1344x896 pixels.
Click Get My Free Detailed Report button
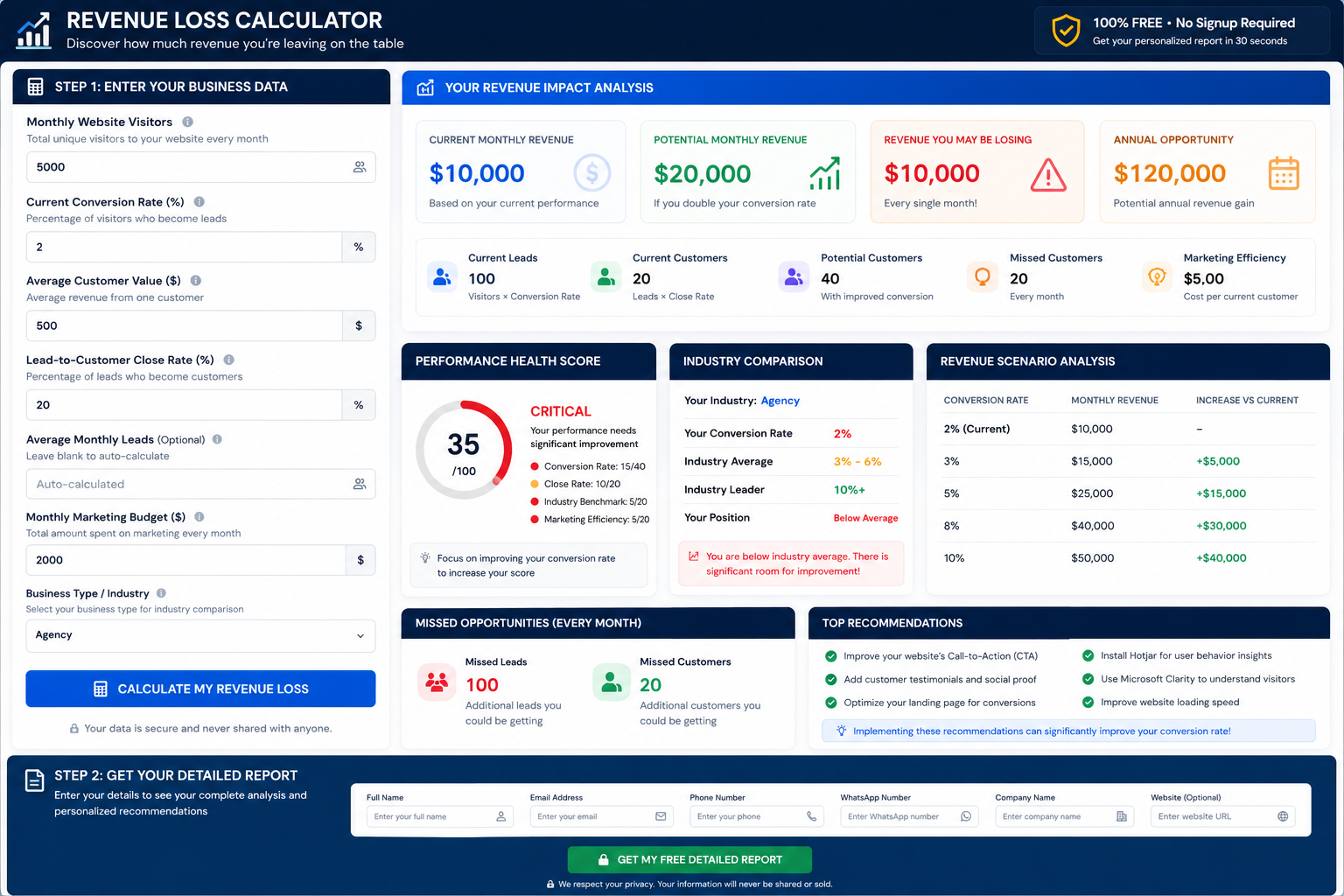[x=689, y=859]
